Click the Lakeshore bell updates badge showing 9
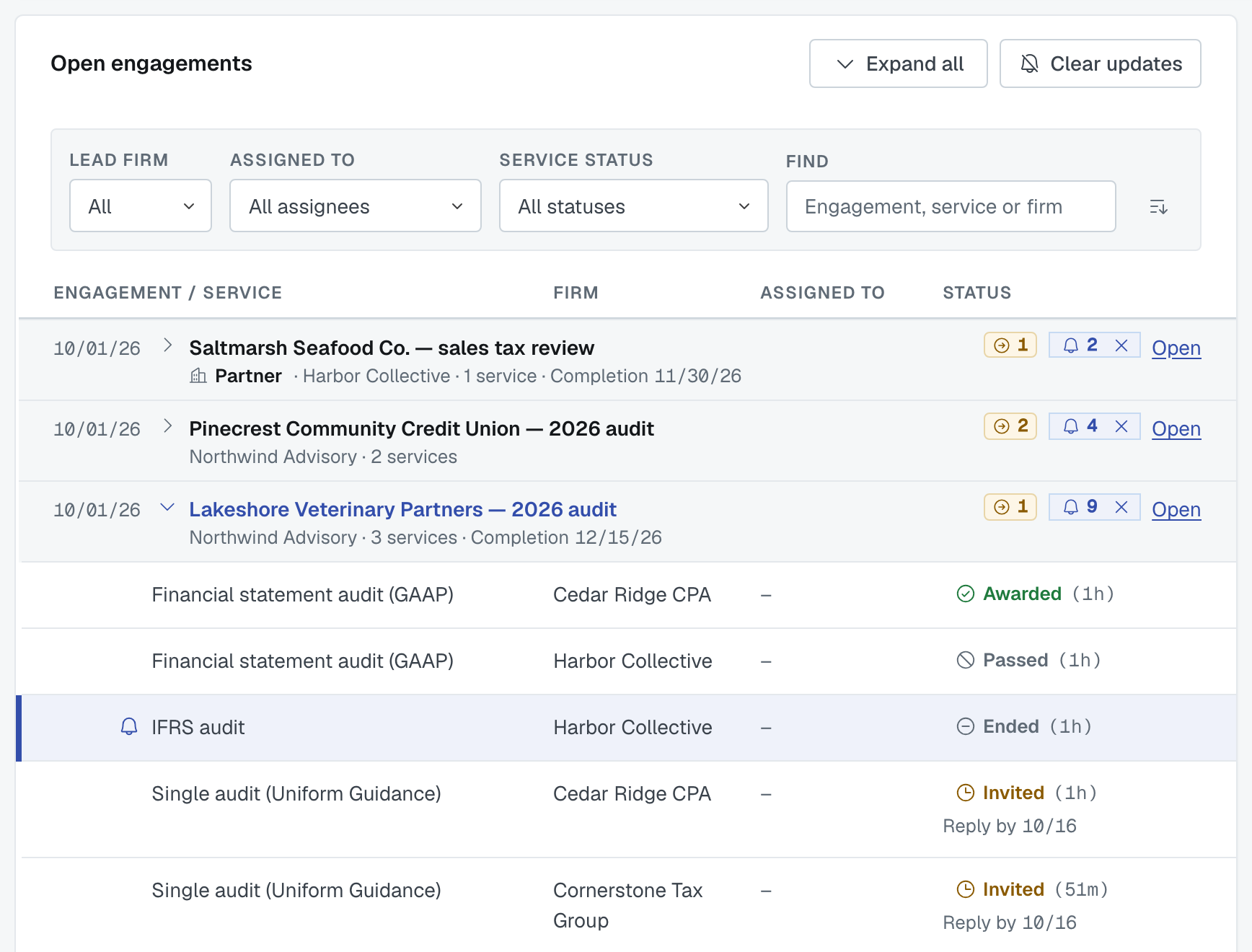Image resolution: width=1252 pixels, height=952 pixels. tap(1080, 506)
